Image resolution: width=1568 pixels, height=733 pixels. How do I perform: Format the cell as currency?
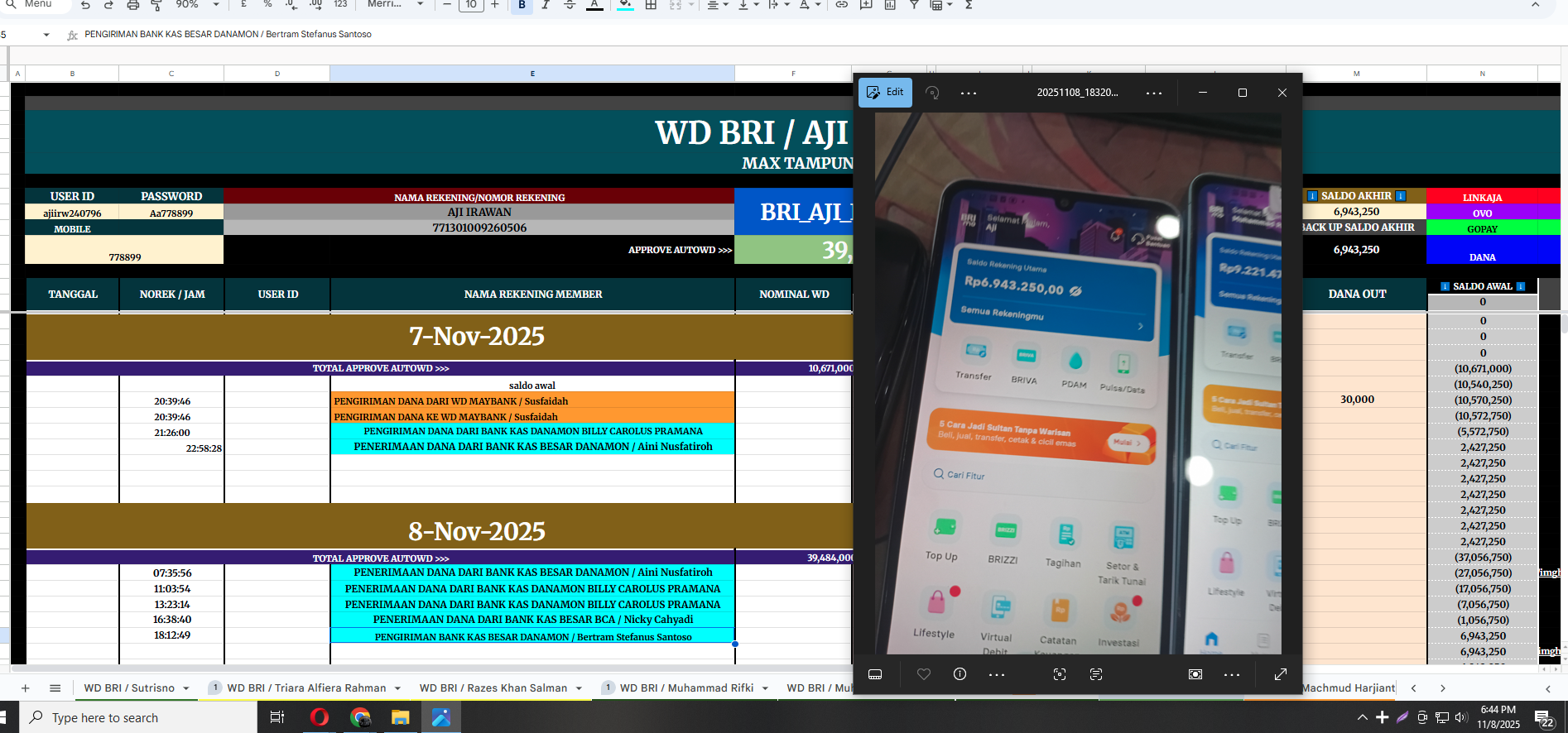[243, 5]
